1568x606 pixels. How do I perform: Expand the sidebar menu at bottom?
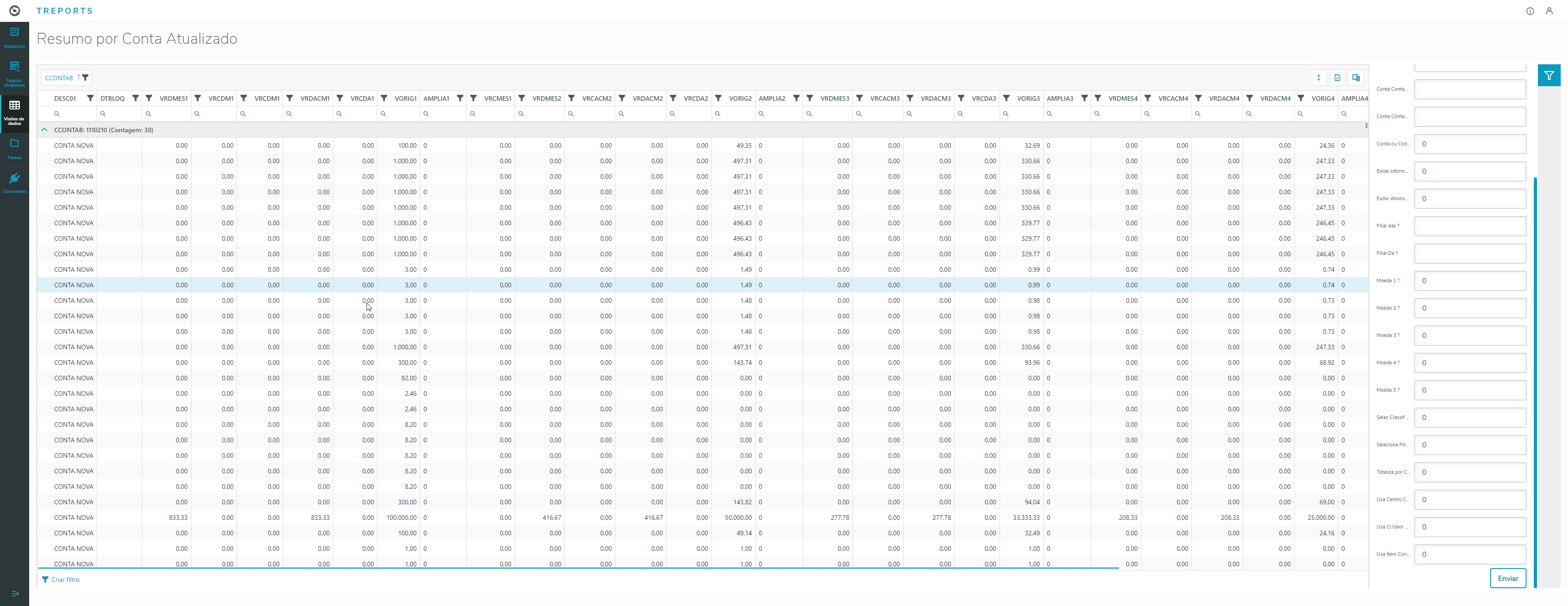coord(15,593)
